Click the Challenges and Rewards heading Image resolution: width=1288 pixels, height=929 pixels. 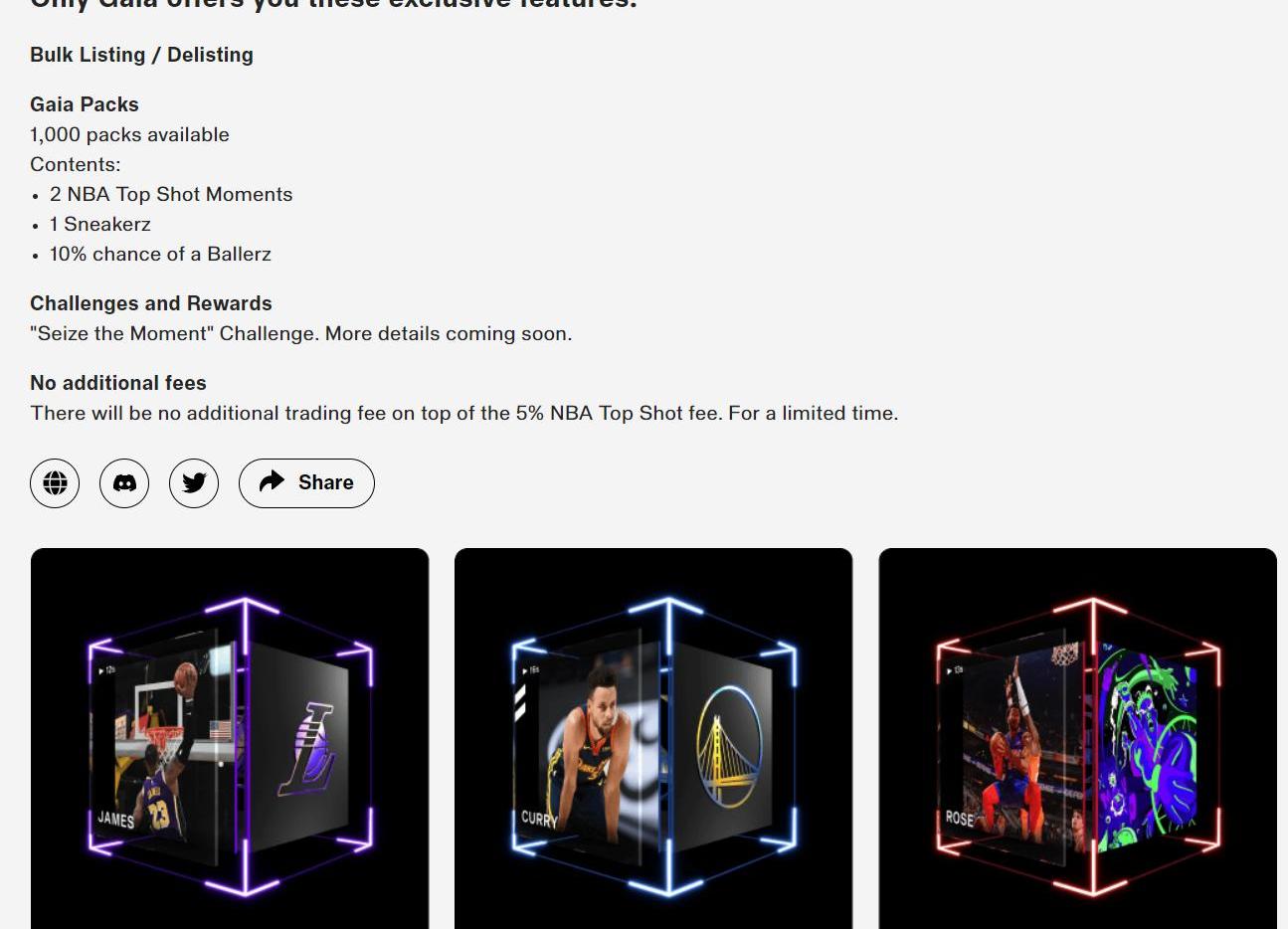click(151, 303)
